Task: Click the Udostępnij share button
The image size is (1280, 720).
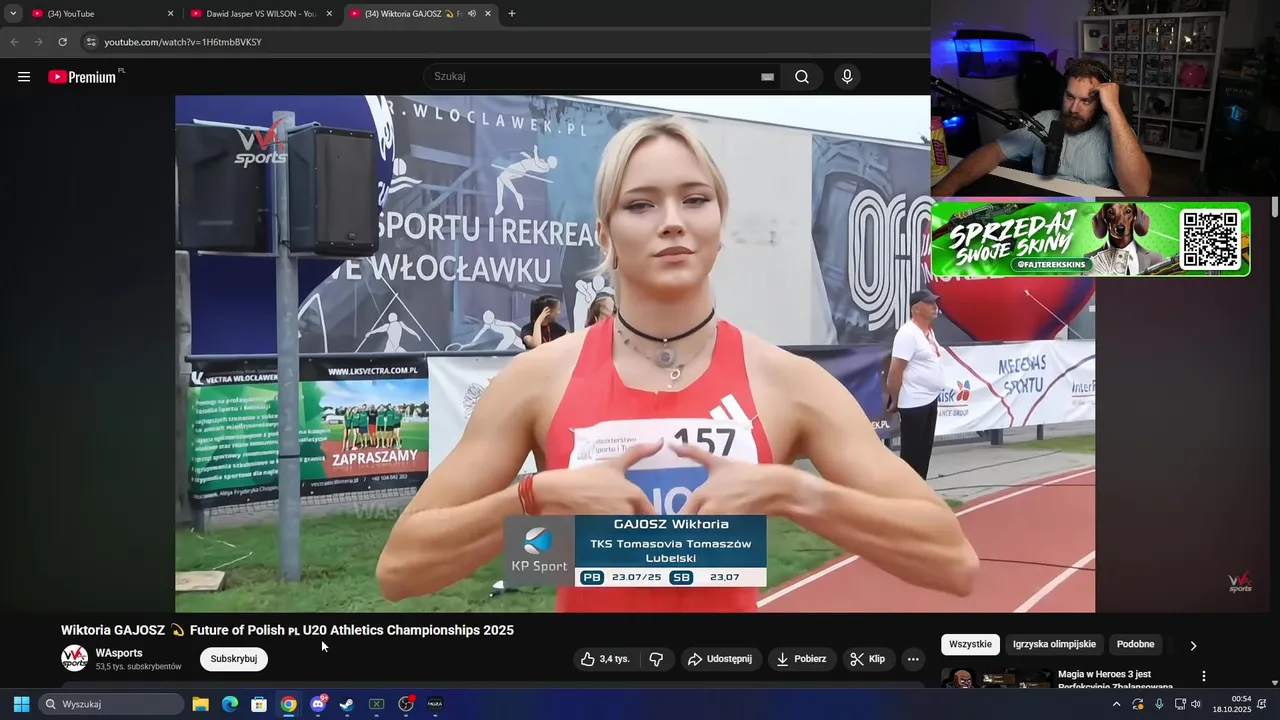Action: pyautogui.click(x=721, y=659)
